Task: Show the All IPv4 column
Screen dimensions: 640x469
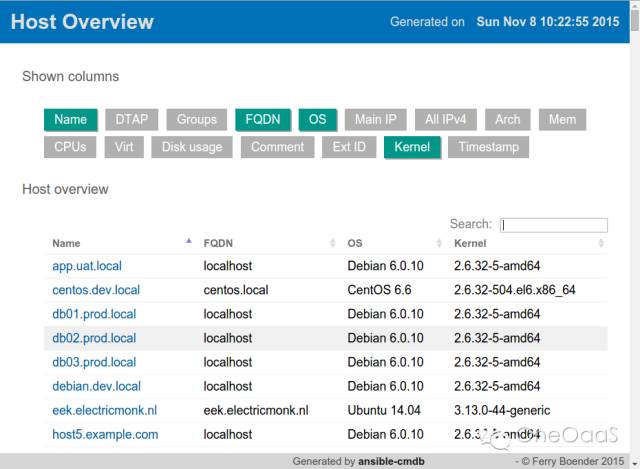Action: (x=446, y=120)
